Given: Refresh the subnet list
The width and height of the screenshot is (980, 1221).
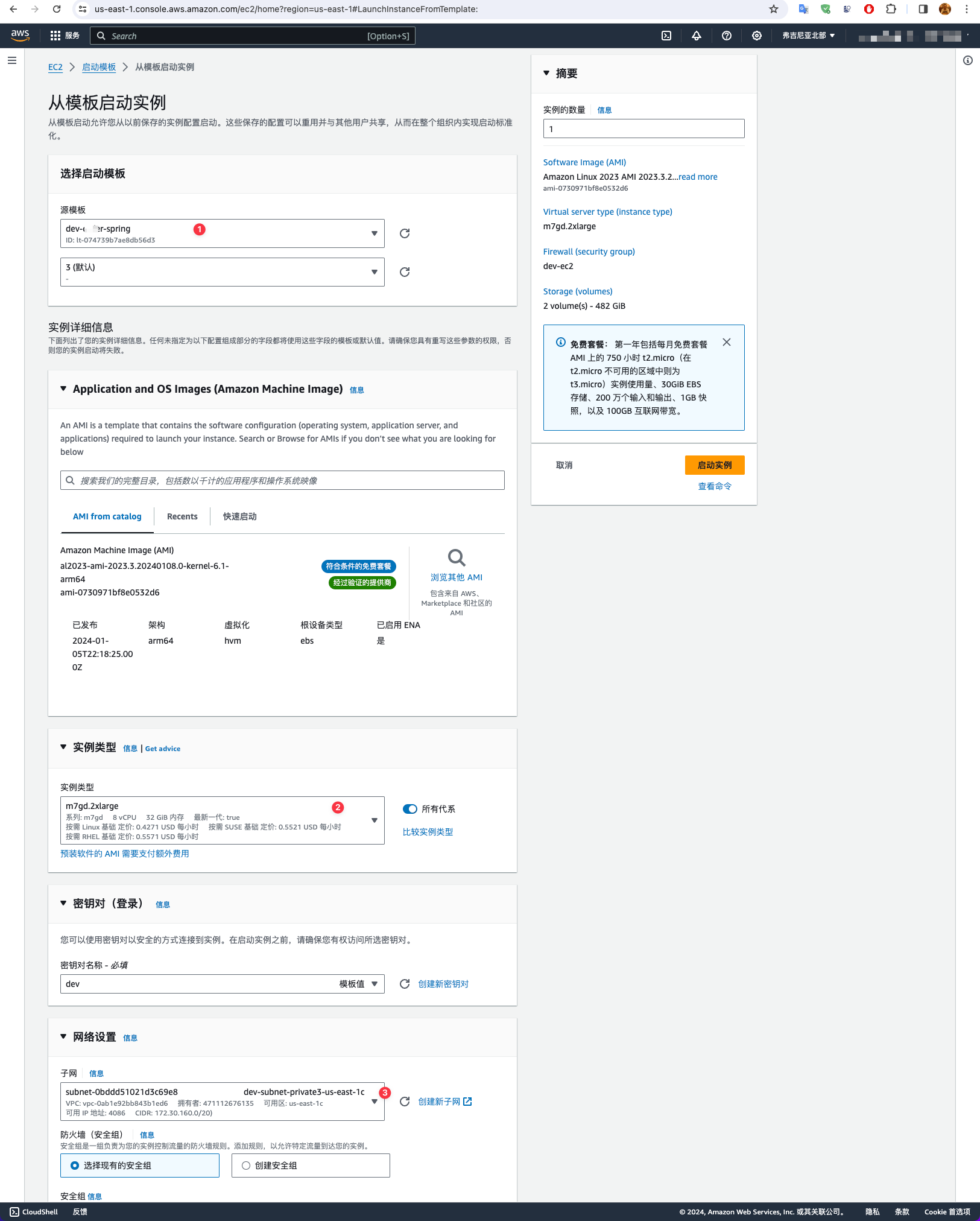Looking at the screenshot, I should [x=405, y=1102].
